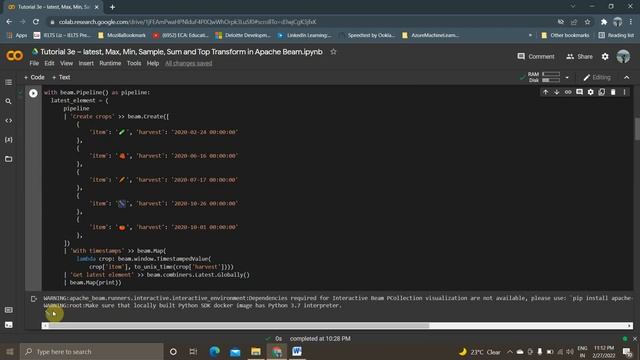The height and width of the screenshot is (360, 640).
Task: Mirror cell in tab icon
Action: click(602, 92)
